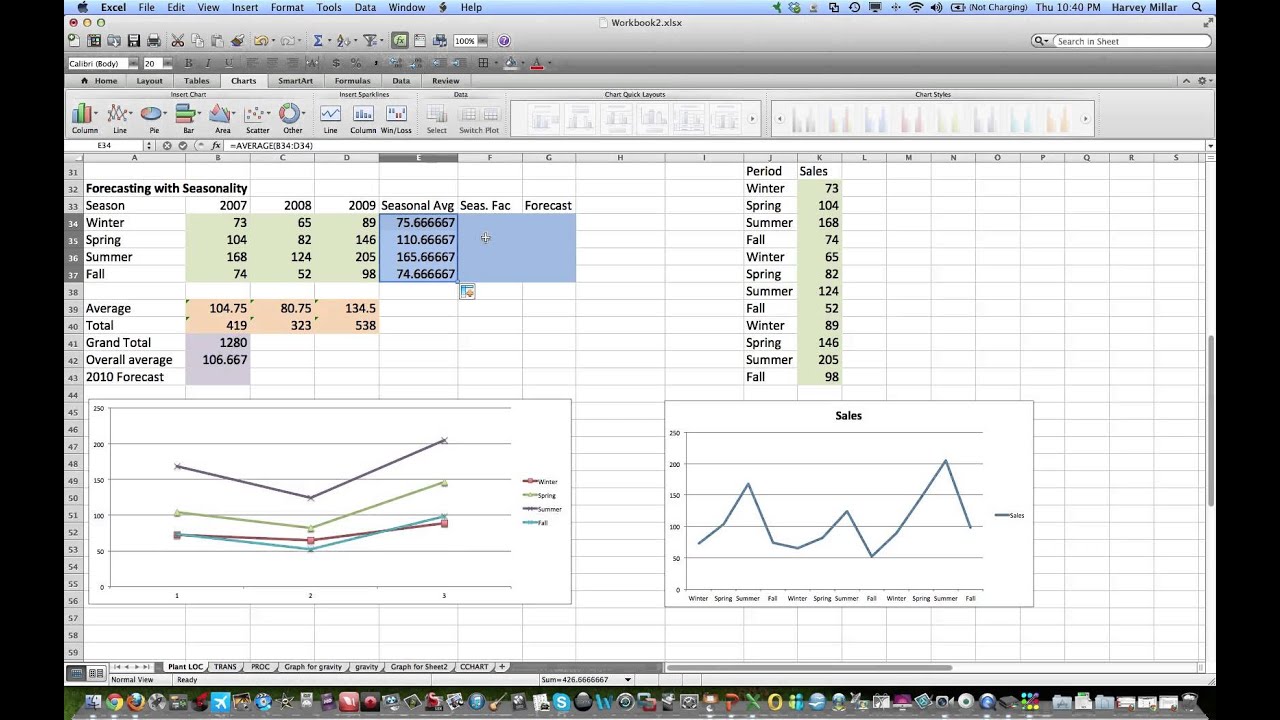Click the Sort A-Z icon
Screen dimensions: 1280x720
click(342, 41)
